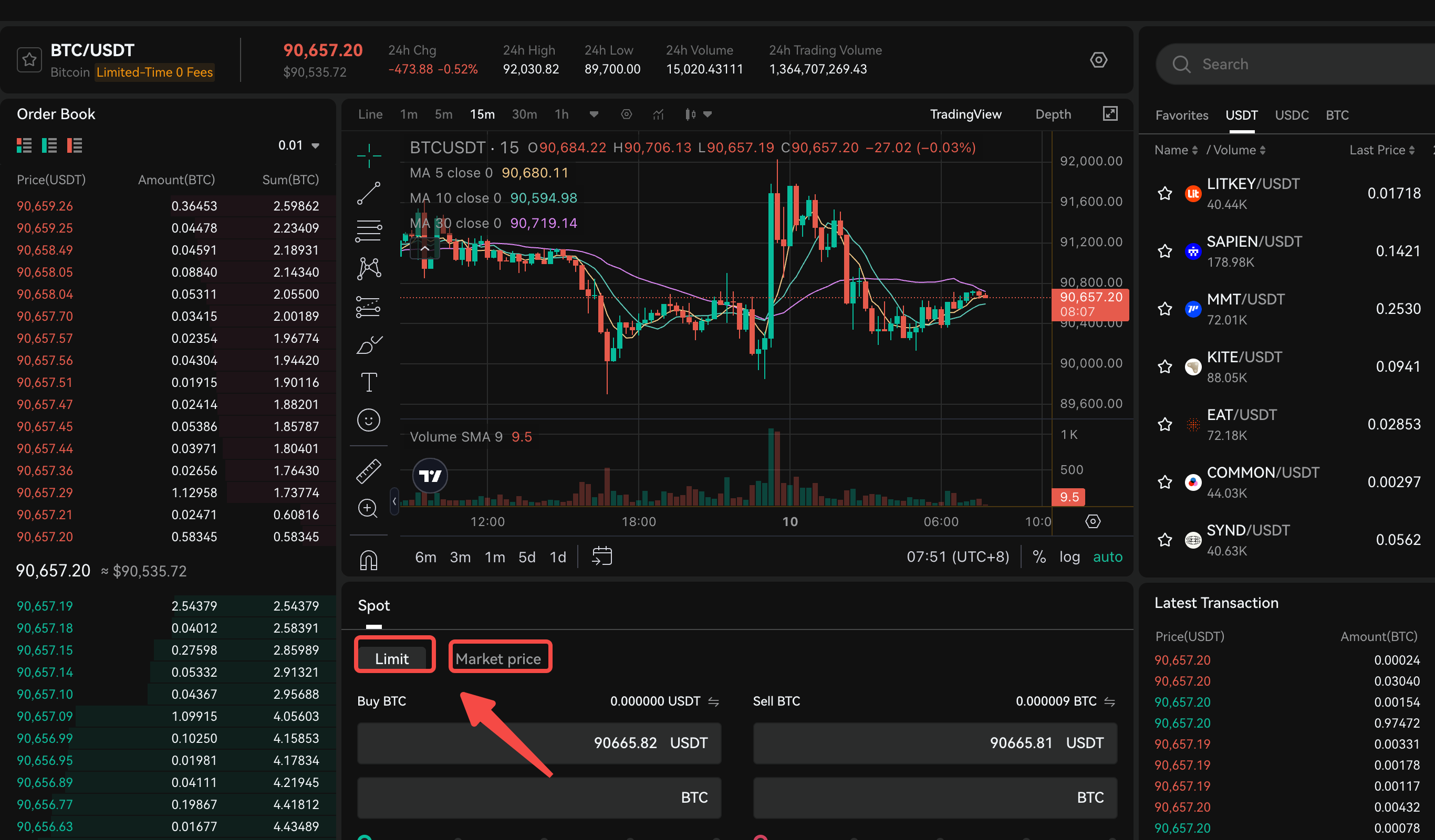Open chart settings icon in toolbar

[627, 114]
